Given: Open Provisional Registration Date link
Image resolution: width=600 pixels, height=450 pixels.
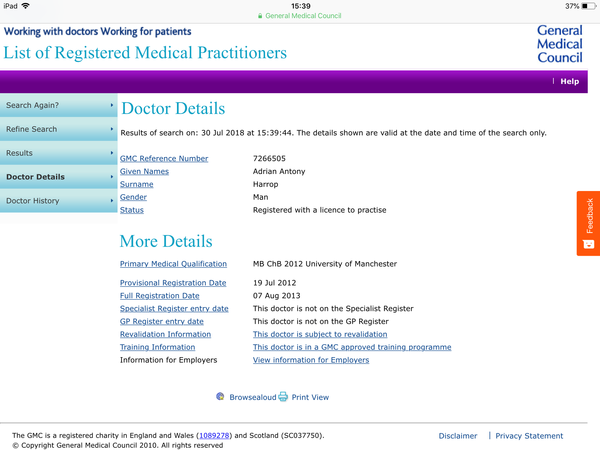Looking at the screenshot, I should (x=173, y=283).
